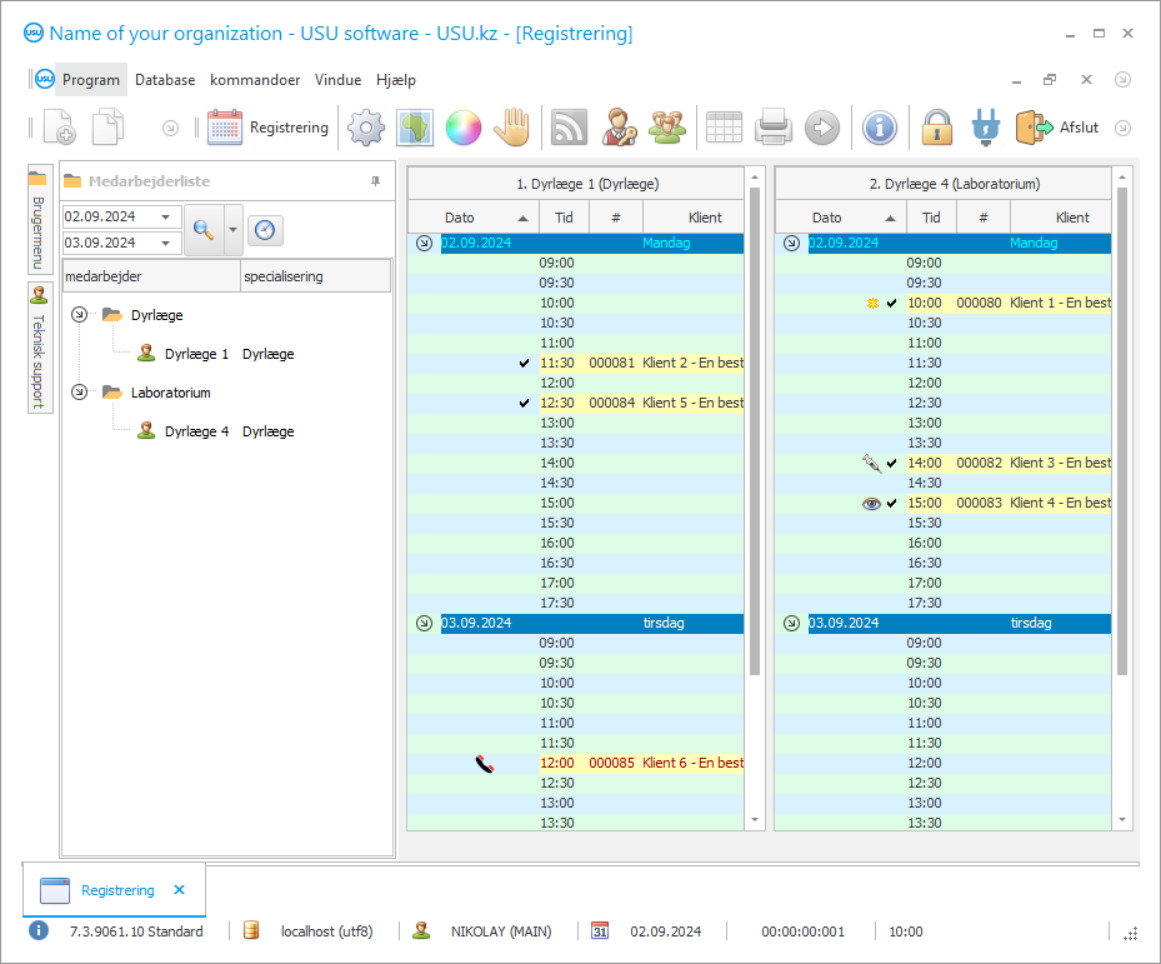This screenshot has width=1161, height=964.
Task: Open the Program menu
Action: 90,80
